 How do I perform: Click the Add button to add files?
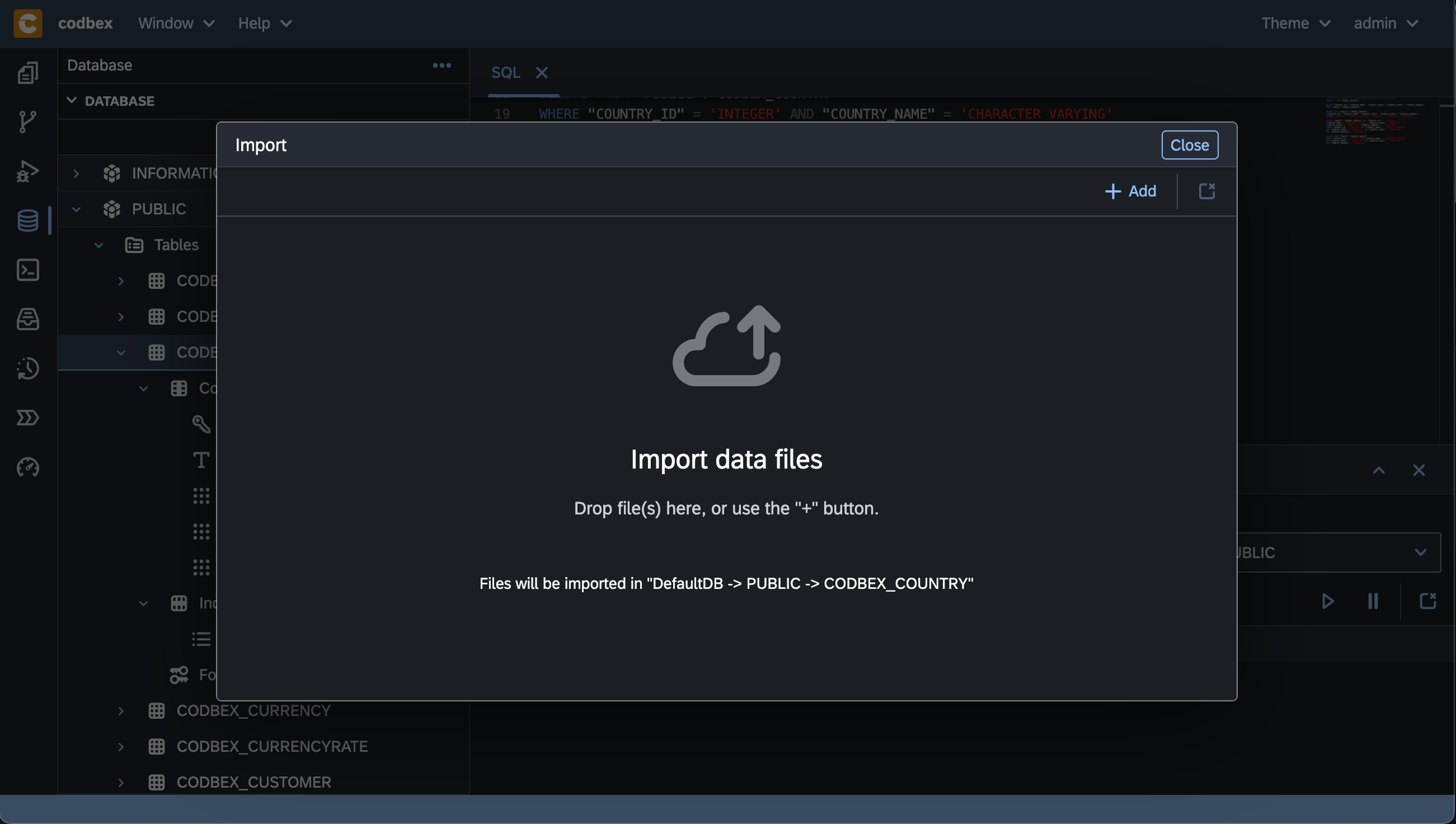tap(1131, 191)
